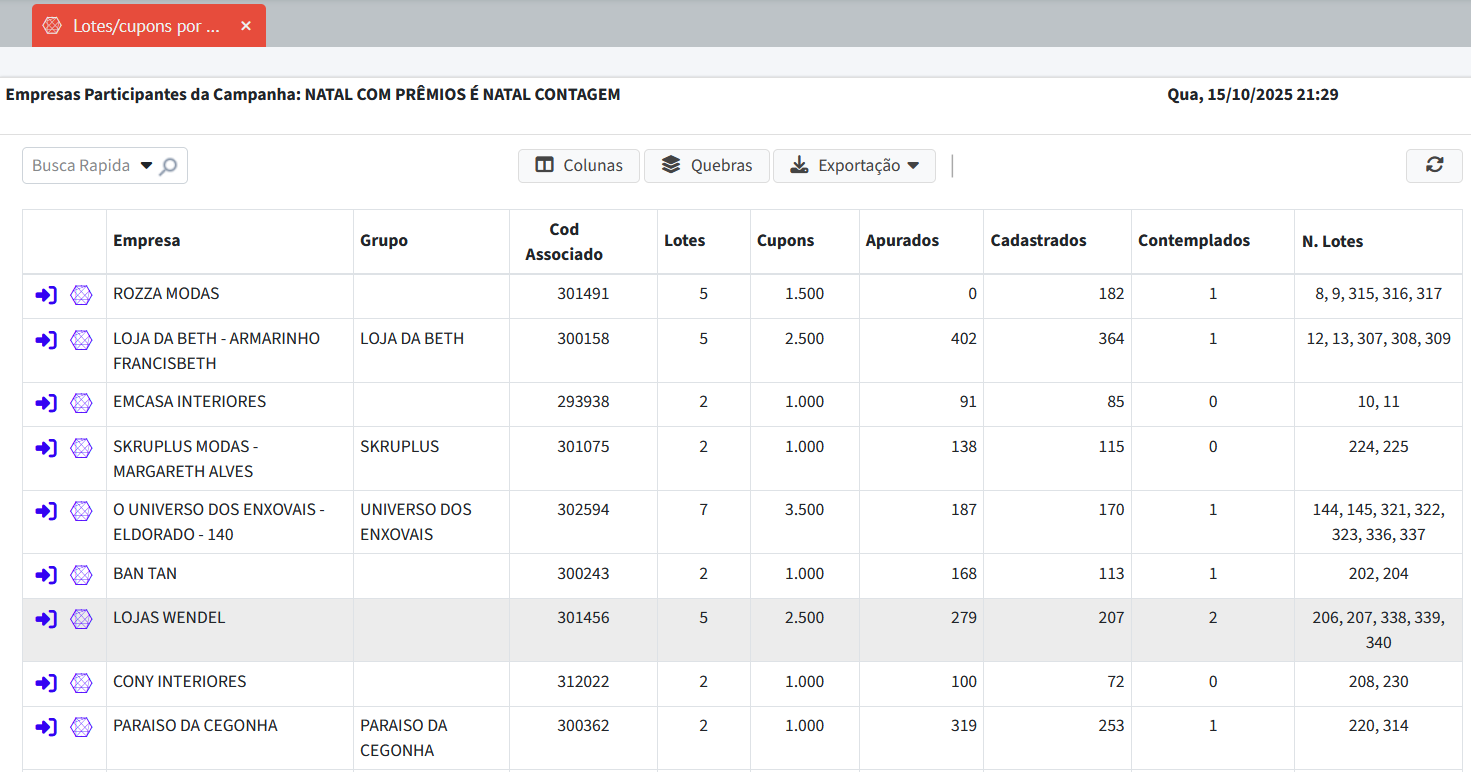1471x772 pixels.
Task: Close the Lotes/cupons por tab
Action: click(246, 26)
